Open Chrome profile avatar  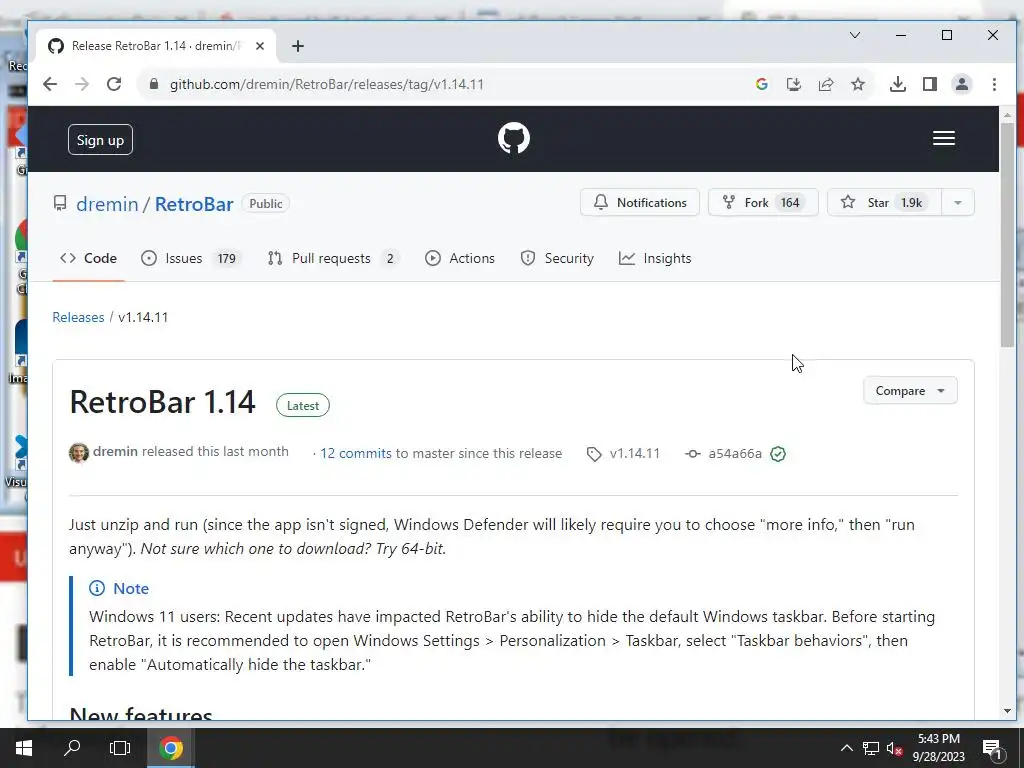[x=962, y=84]
